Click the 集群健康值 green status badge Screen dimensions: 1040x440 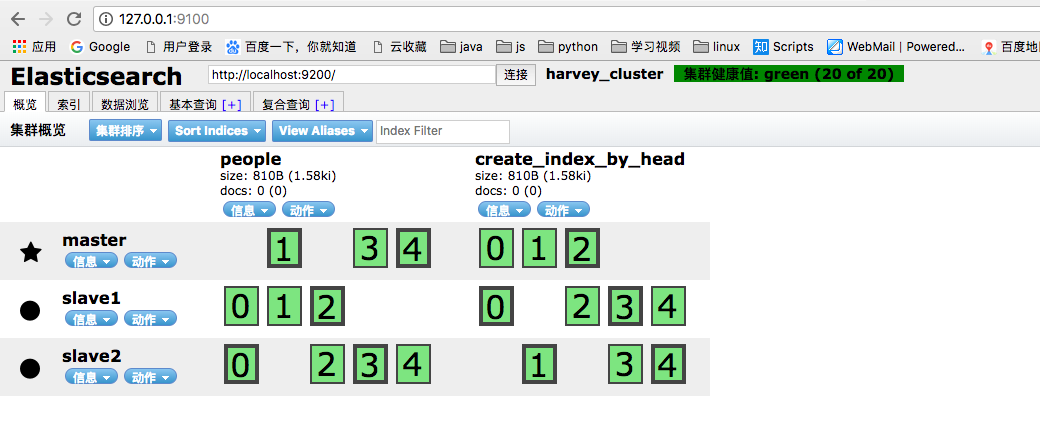pyautogui.click(x=789, y=74)
